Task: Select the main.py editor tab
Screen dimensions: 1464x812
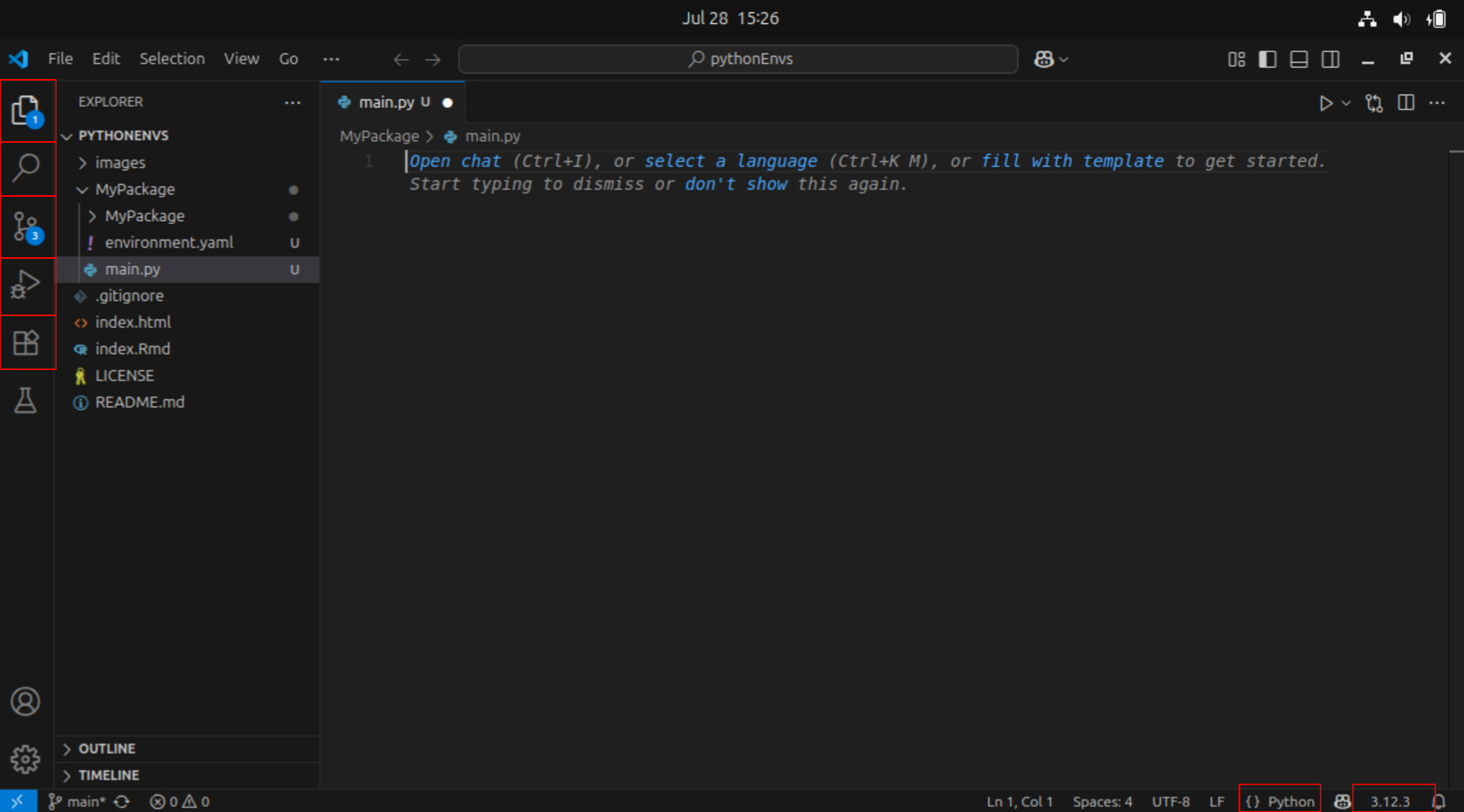Action: point(394,102)
